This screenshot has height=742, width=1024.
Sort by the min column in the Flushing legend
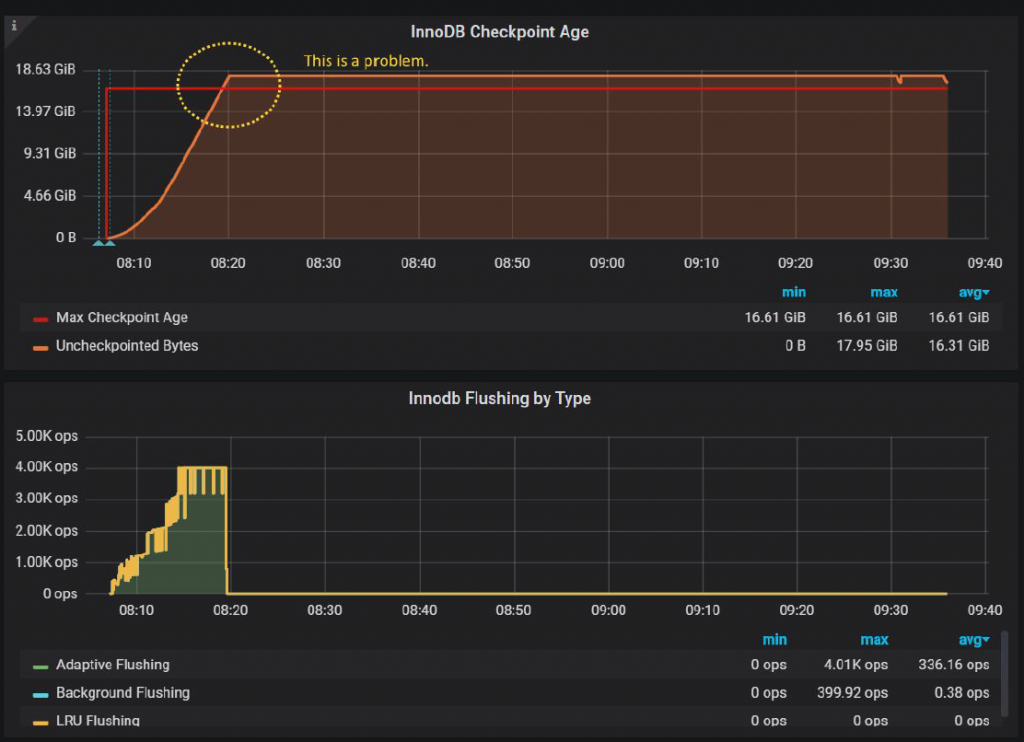(x=777, y=639)
